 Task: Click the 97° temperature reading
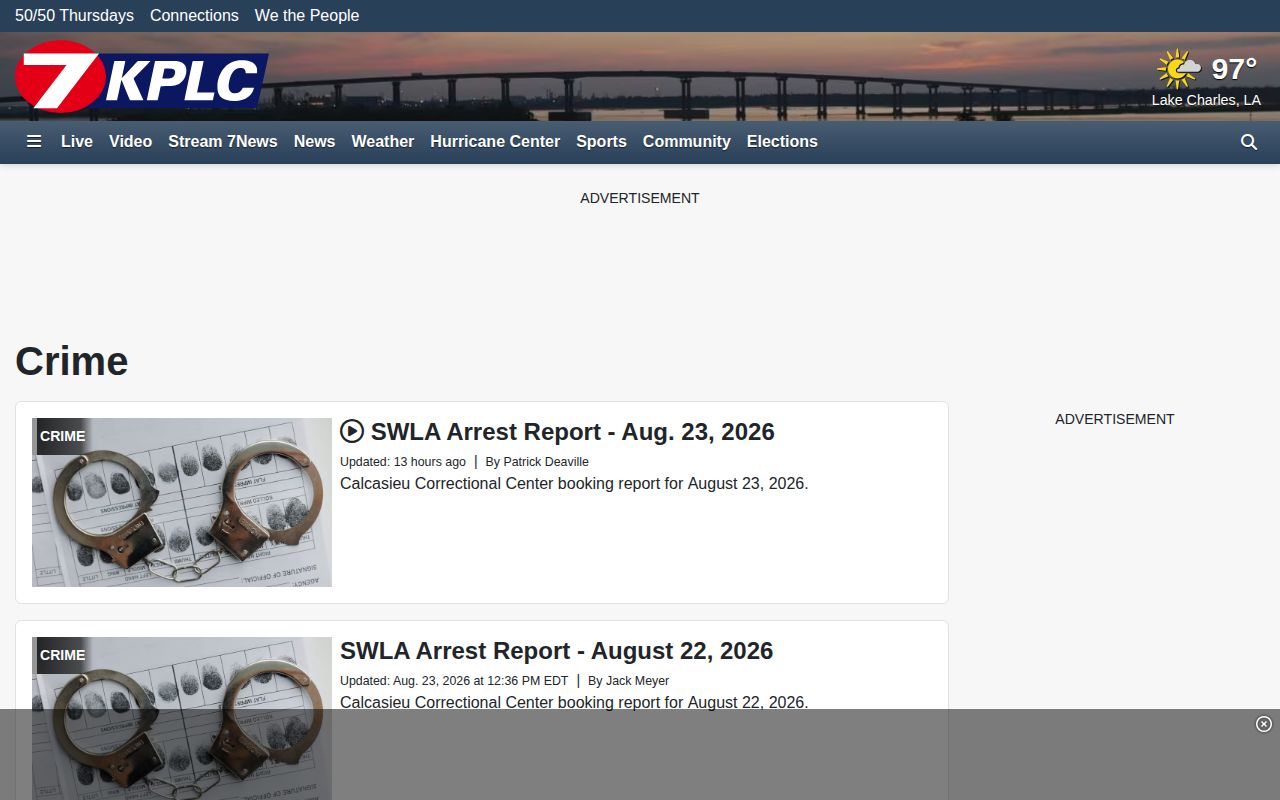coord(1234,69)
